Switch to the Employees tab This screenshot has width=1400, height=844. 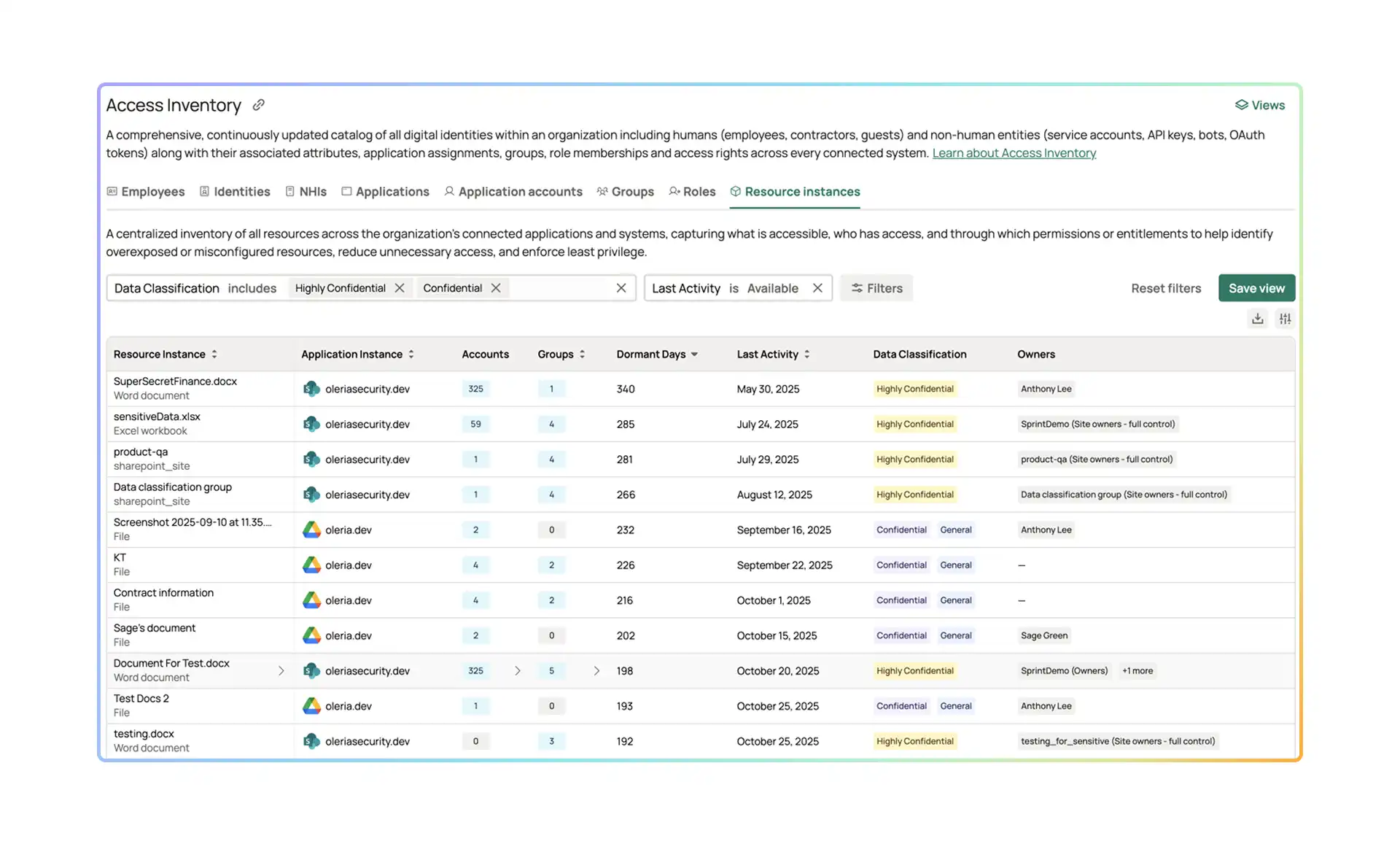click(x=146, y=191)
